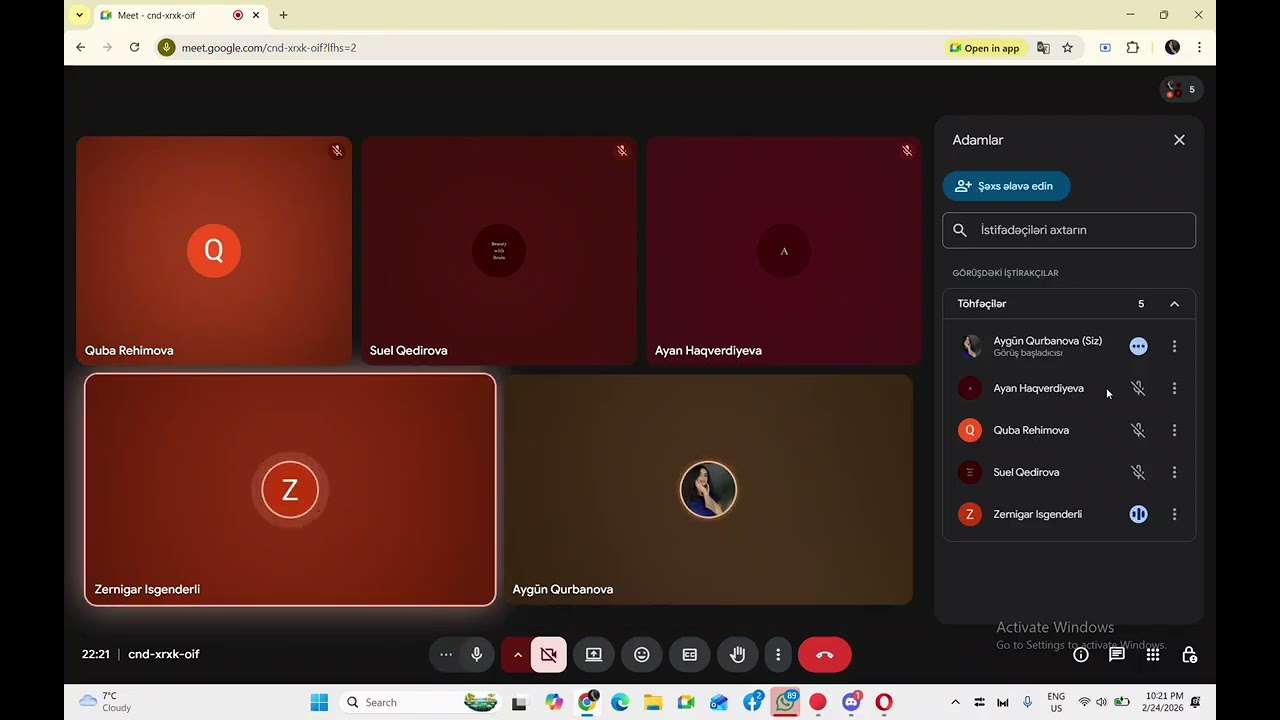Click the muted mic beside Ayan Haqverdiyeva
The image size is (1280, 720).
(1138, 388)
